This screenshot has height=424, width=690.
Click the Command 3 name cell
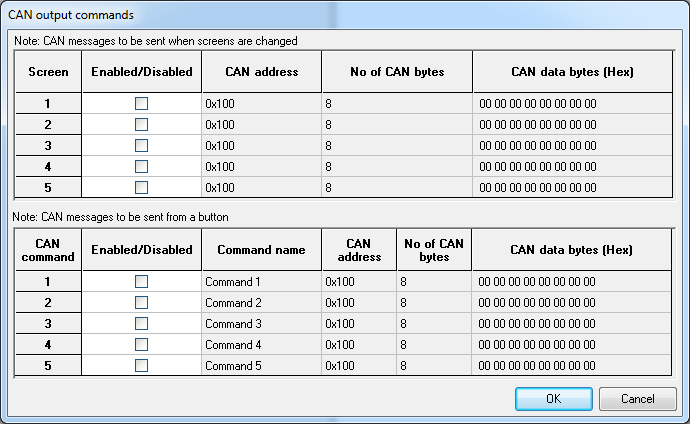point(261,324)
